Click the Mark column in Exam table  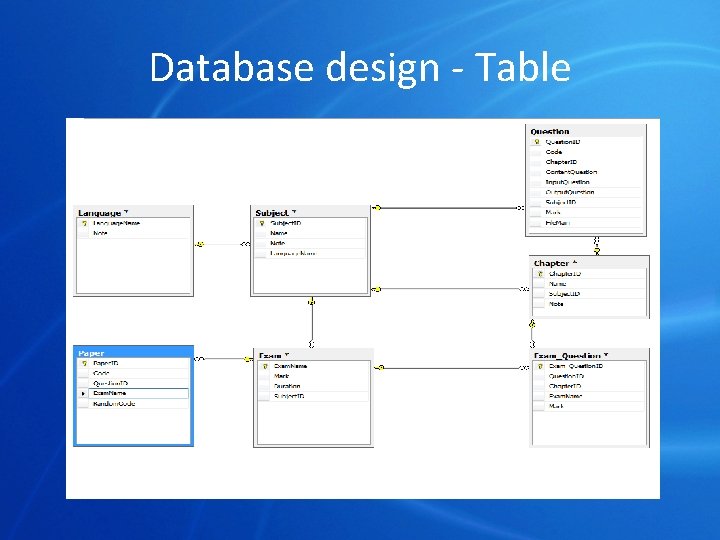click(314, 376)
